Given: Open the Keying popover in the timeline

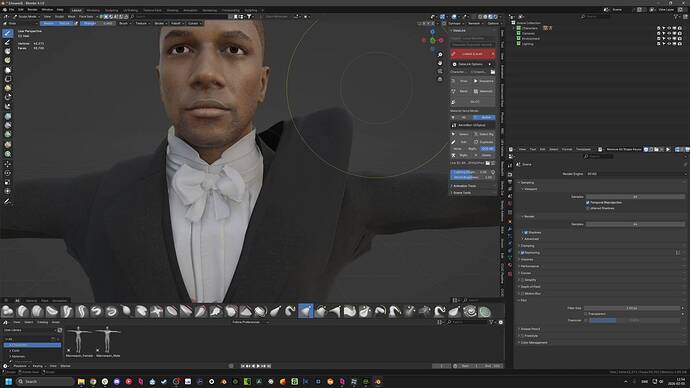Looking at the screenshot, I should (x=39, y=366).
